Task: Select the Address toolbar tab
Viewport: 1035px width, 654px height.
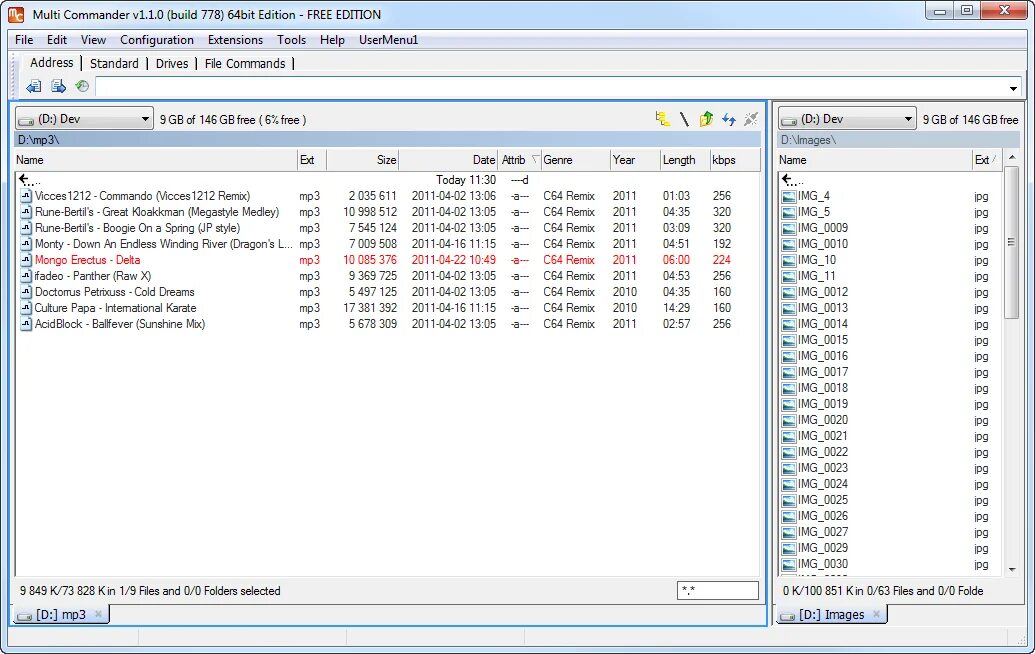Action: 51,63
